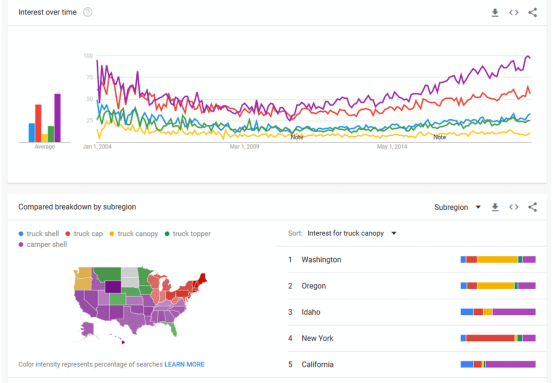Viewport: 553px width, 383px height.
Task: Download the subregion breakdown data
Action: pos(495,207)
